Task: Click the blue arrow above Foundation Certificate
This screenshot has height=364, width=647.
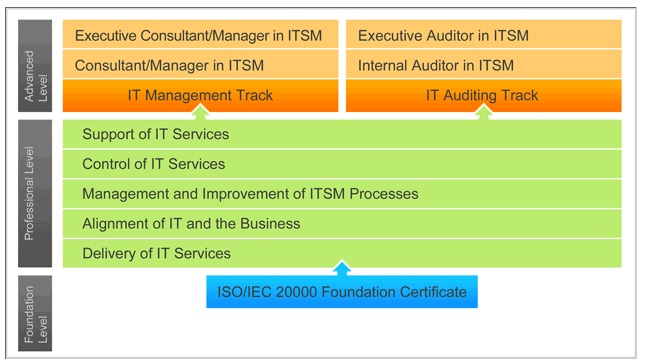Action: (x=342, y=268)
